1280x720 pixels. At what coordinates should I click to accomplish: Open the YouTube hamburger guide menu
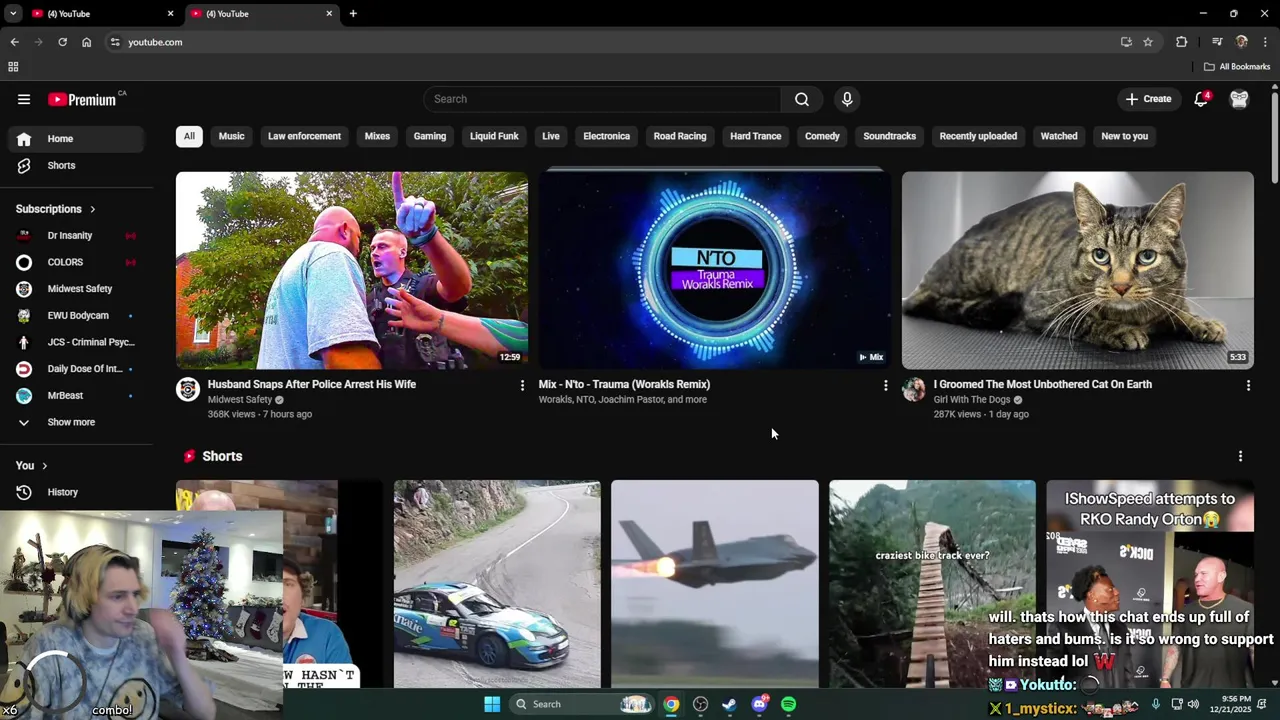click(x=24, y=99)
